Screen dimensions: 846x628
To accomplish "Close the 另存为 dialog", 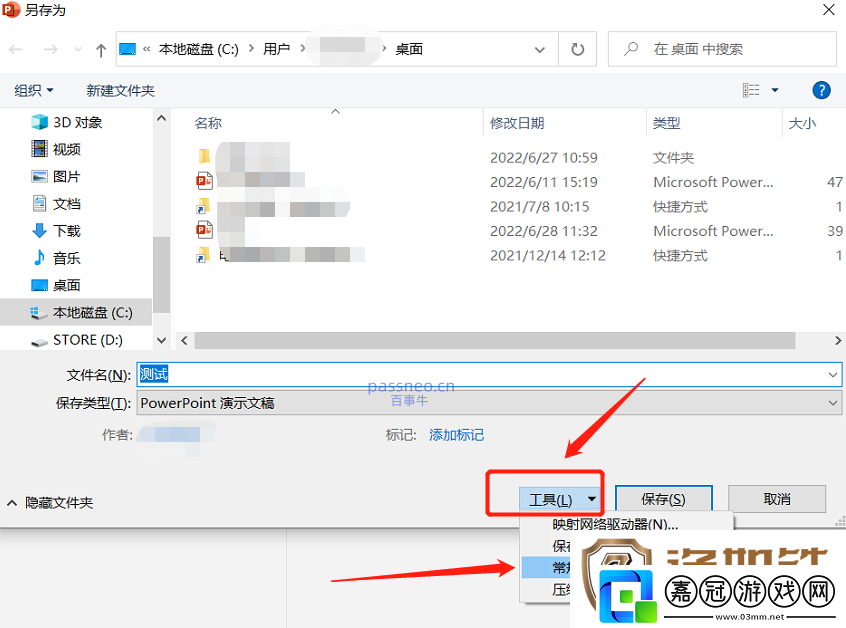I will (829, 10).
